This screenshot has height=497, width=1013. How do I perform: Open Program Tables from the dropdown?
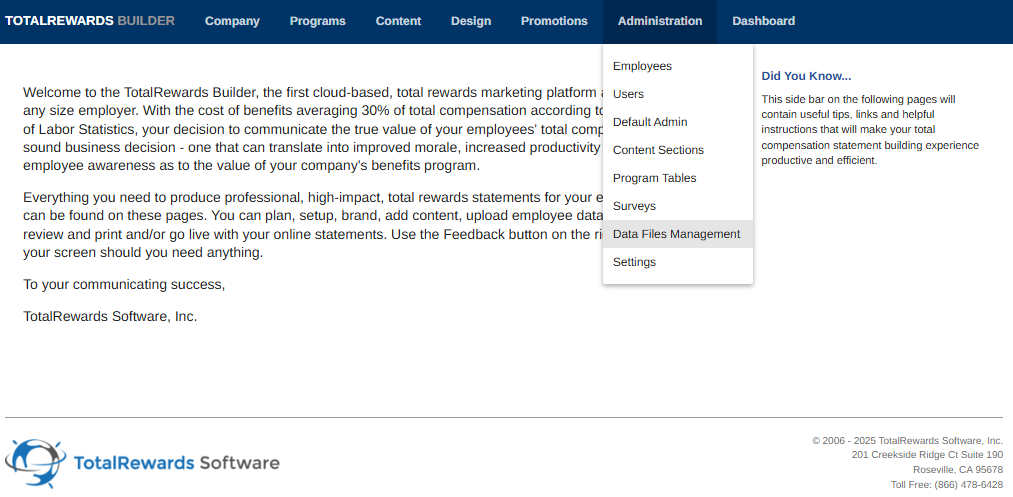click(x=678, y=178)
